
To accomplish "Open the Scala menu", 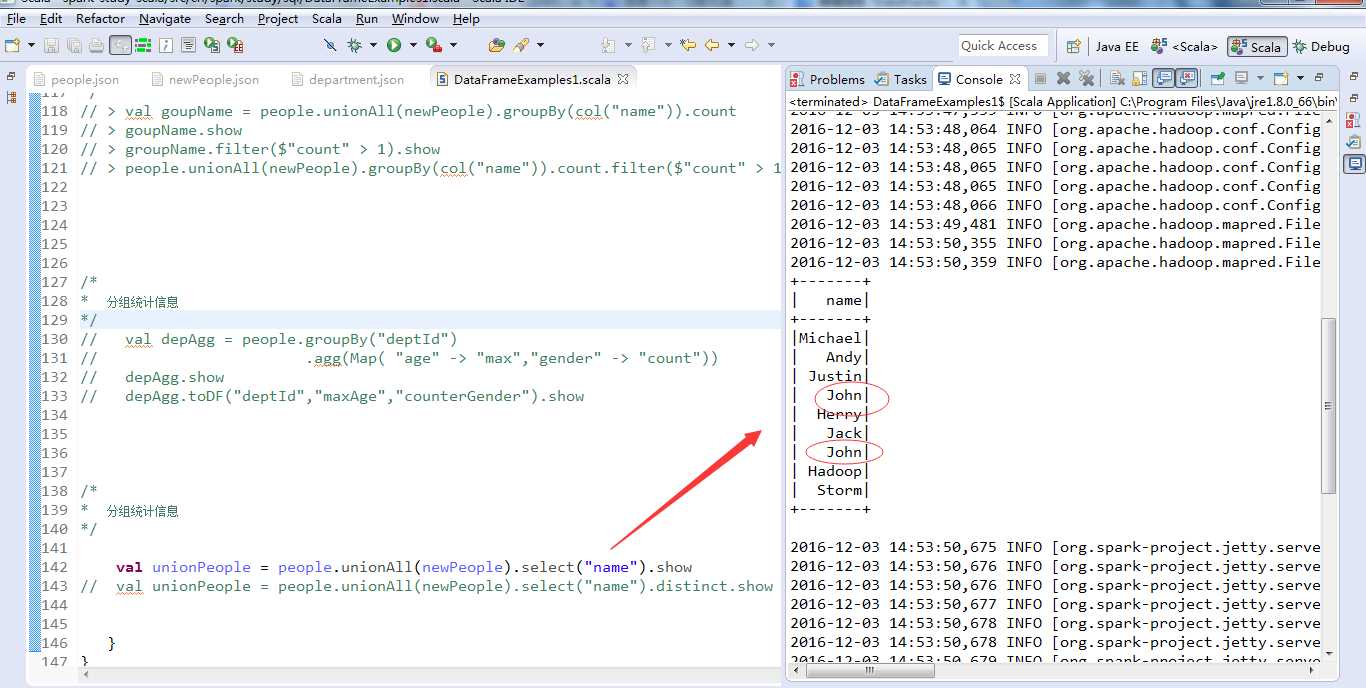I will (x=327, y=18).
